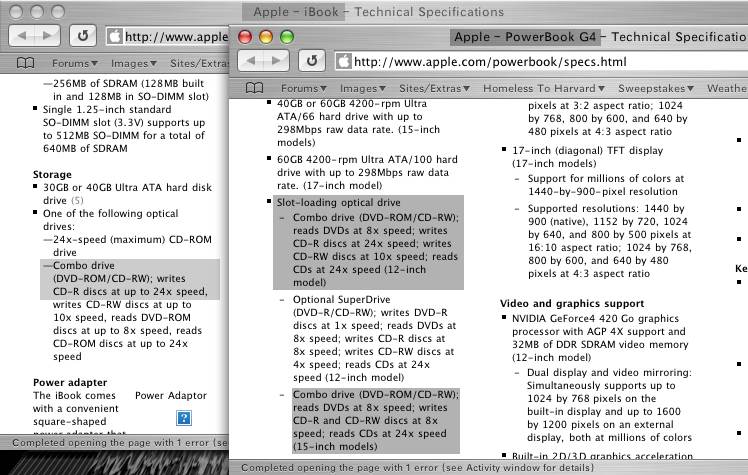Click the Power Adaptor missing-image question icon
Screen dimensions: 748x475
click(184, 418)
